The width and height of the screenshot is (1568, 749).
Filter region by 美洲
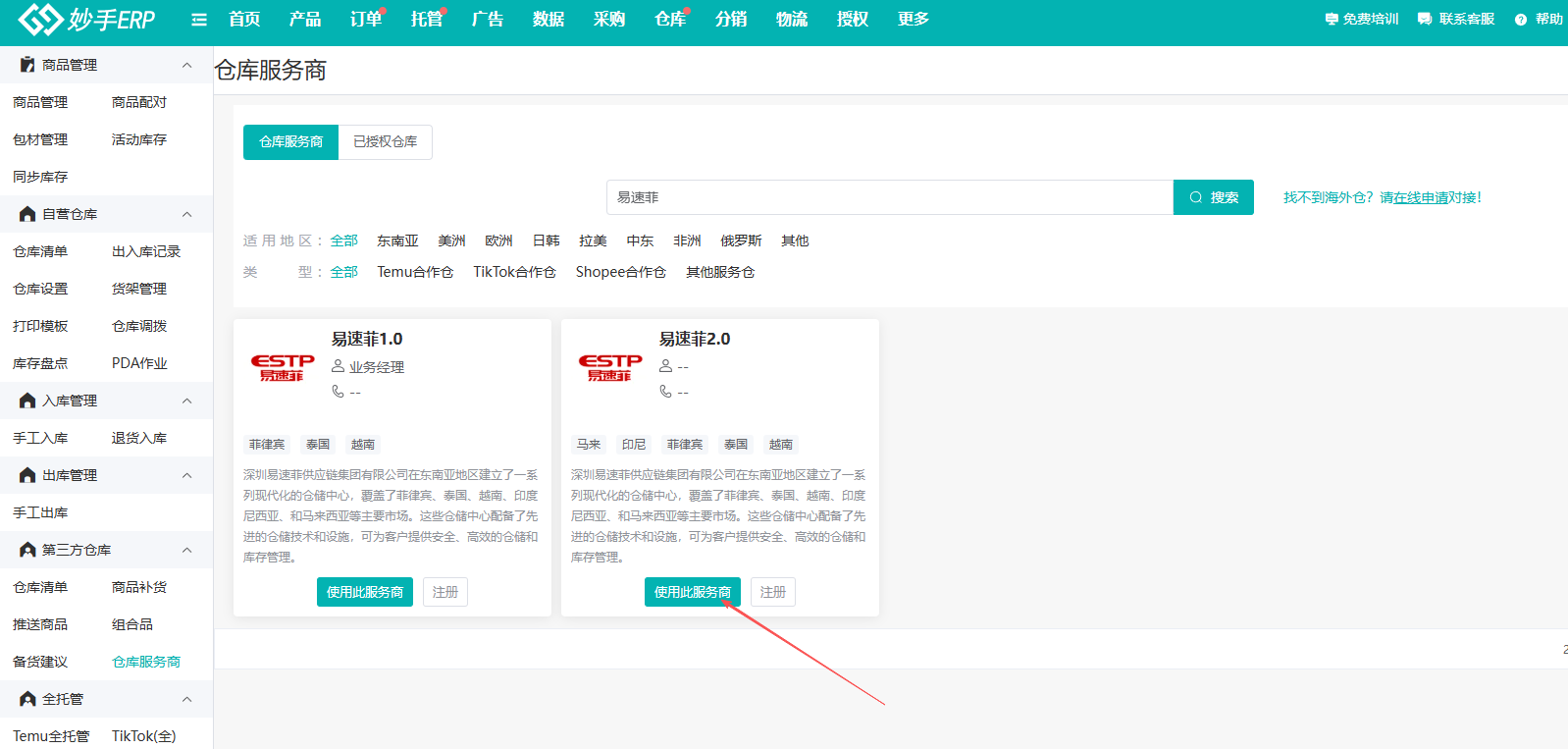coord(451,241)
